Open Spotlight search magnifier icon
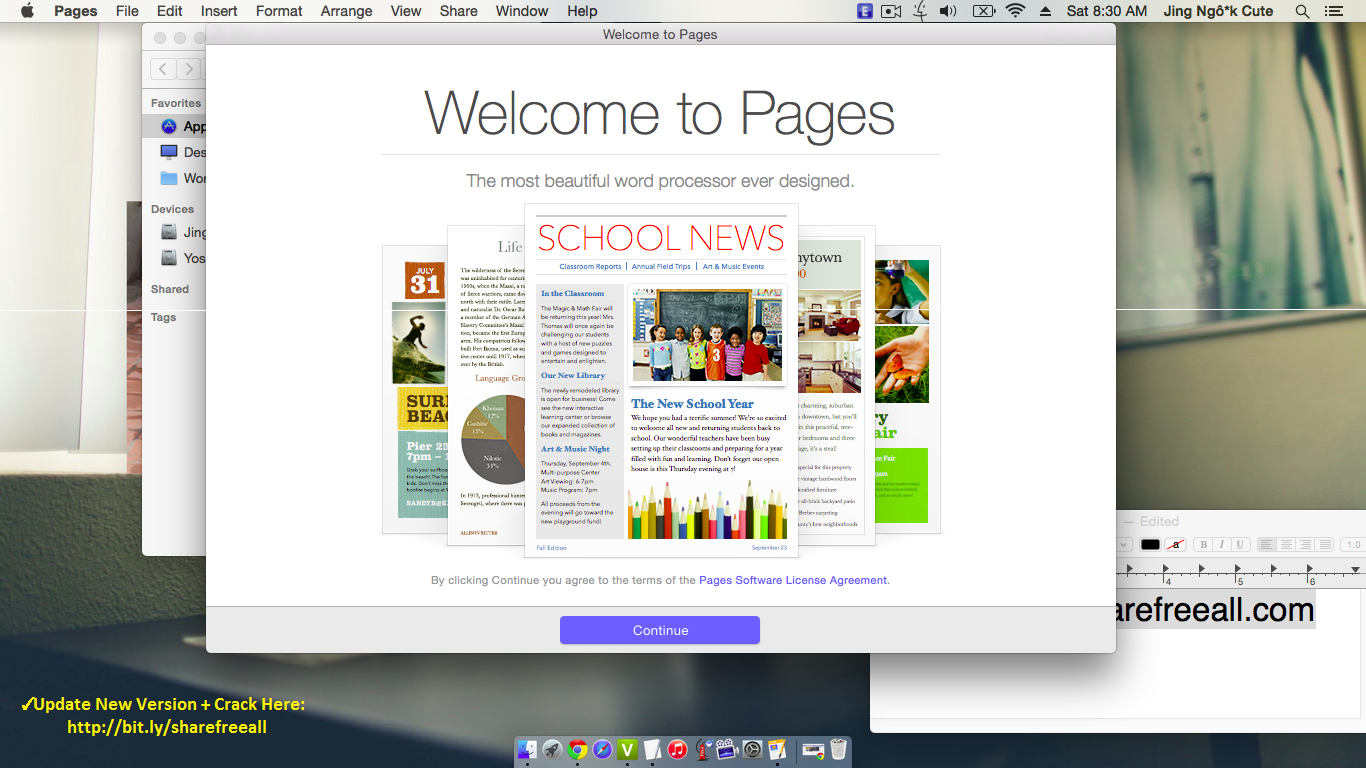1366x768 pixels. pyautogui.click(x=1302, y=11)
